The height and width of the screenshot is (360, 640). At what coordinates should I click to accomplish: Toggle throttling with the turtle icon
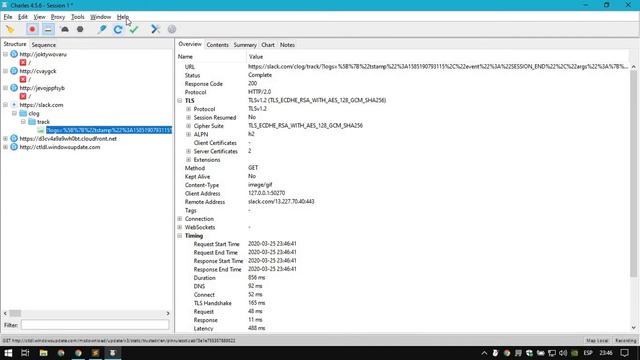point(64,29)
